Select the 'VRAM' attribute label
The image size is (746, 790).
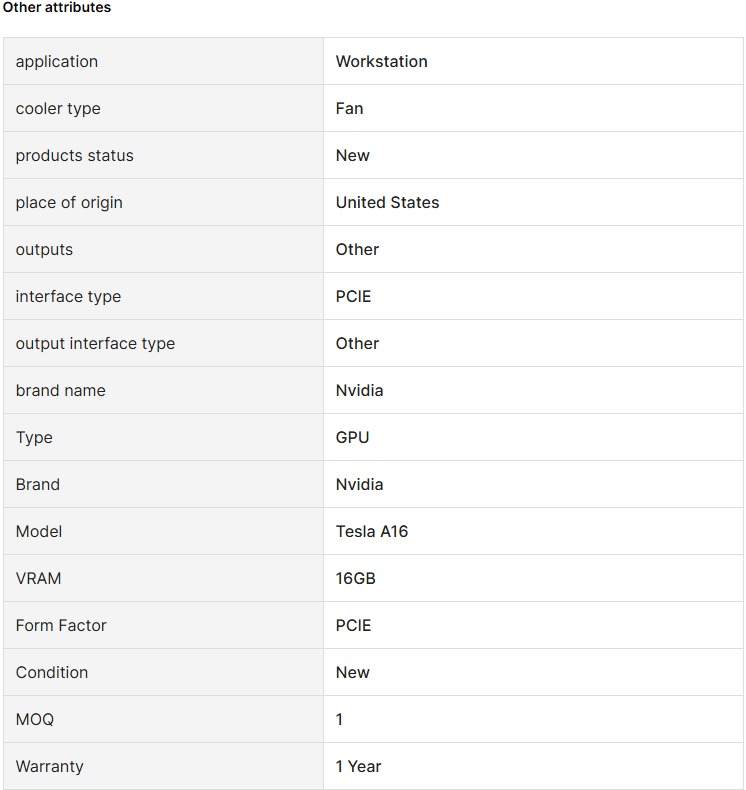[x=38, y=578]
